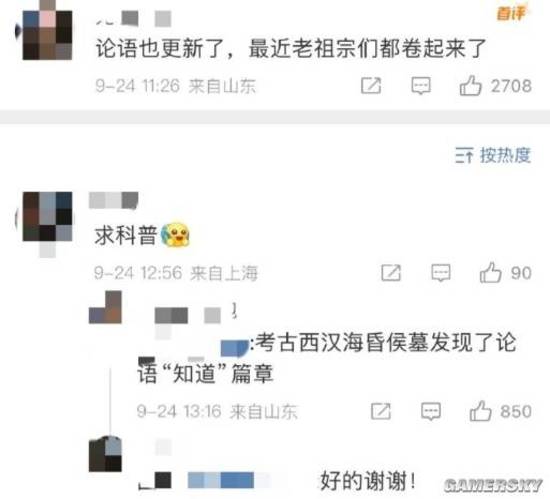Tap the blue mention before 考古西汉
This screenshot has width=550, height=499.
click(x=234, y=348)
